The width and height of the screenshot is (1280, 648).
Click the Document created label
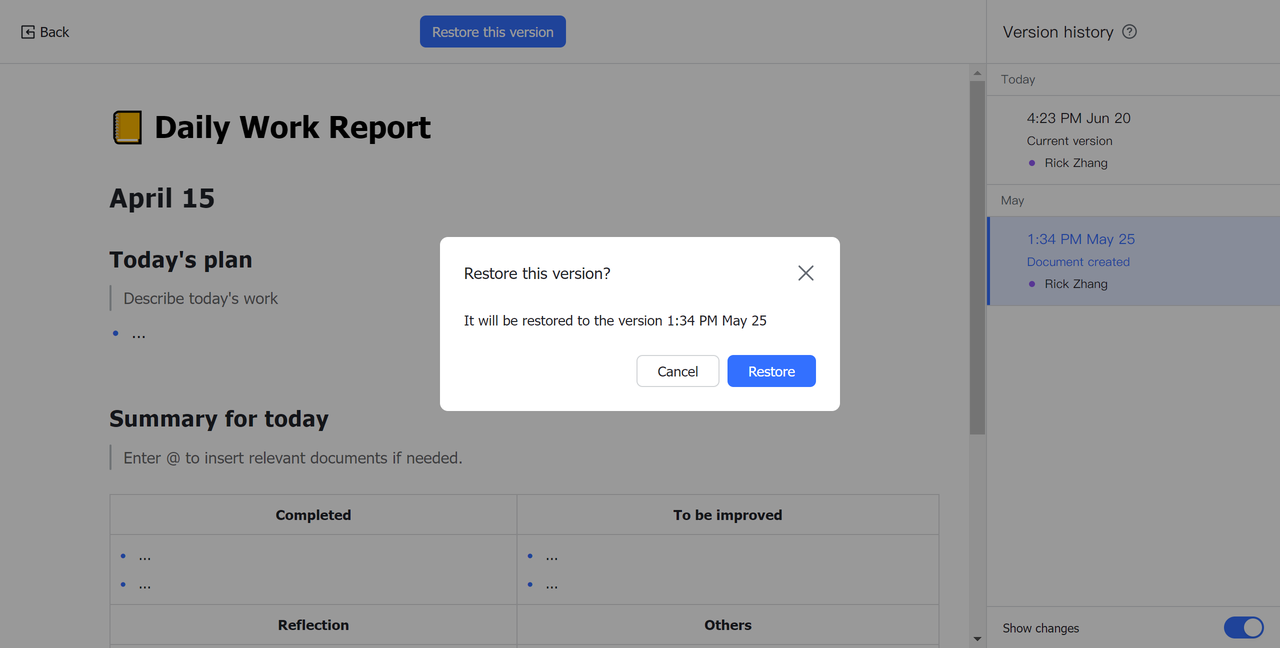[x=1078, y=262]
